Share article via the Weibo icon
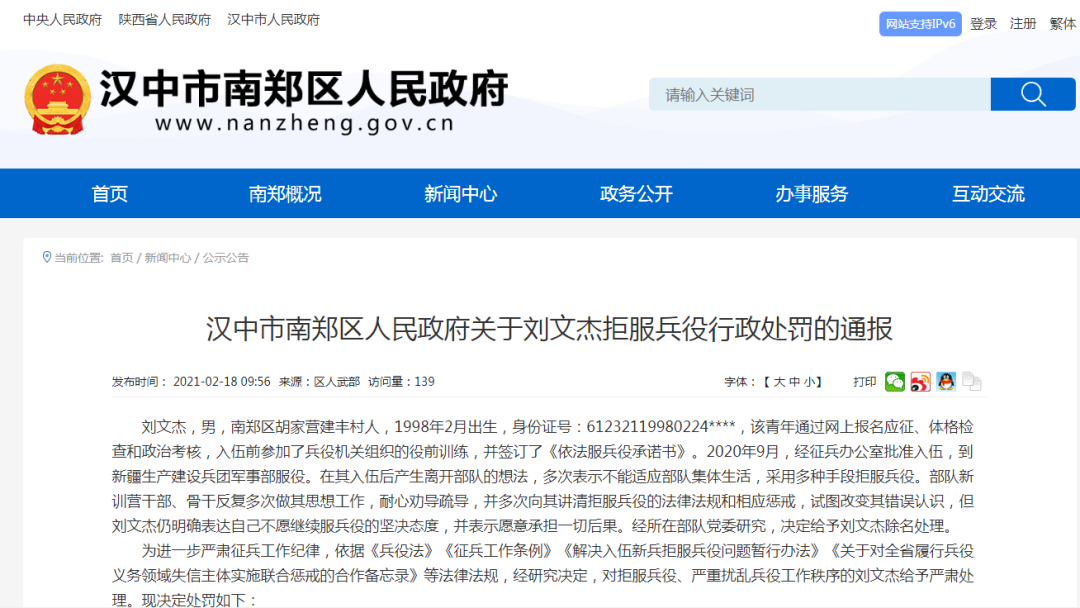Image resolution: width=1080 pixels, height=608 pixels. coord(920,382)
